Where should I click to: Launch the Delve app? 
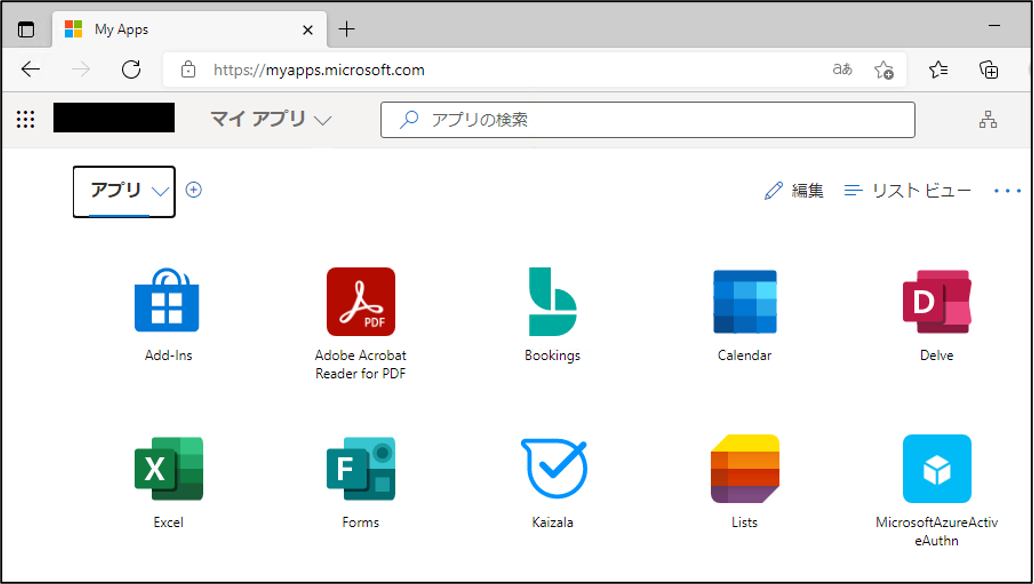click(936, 301)
